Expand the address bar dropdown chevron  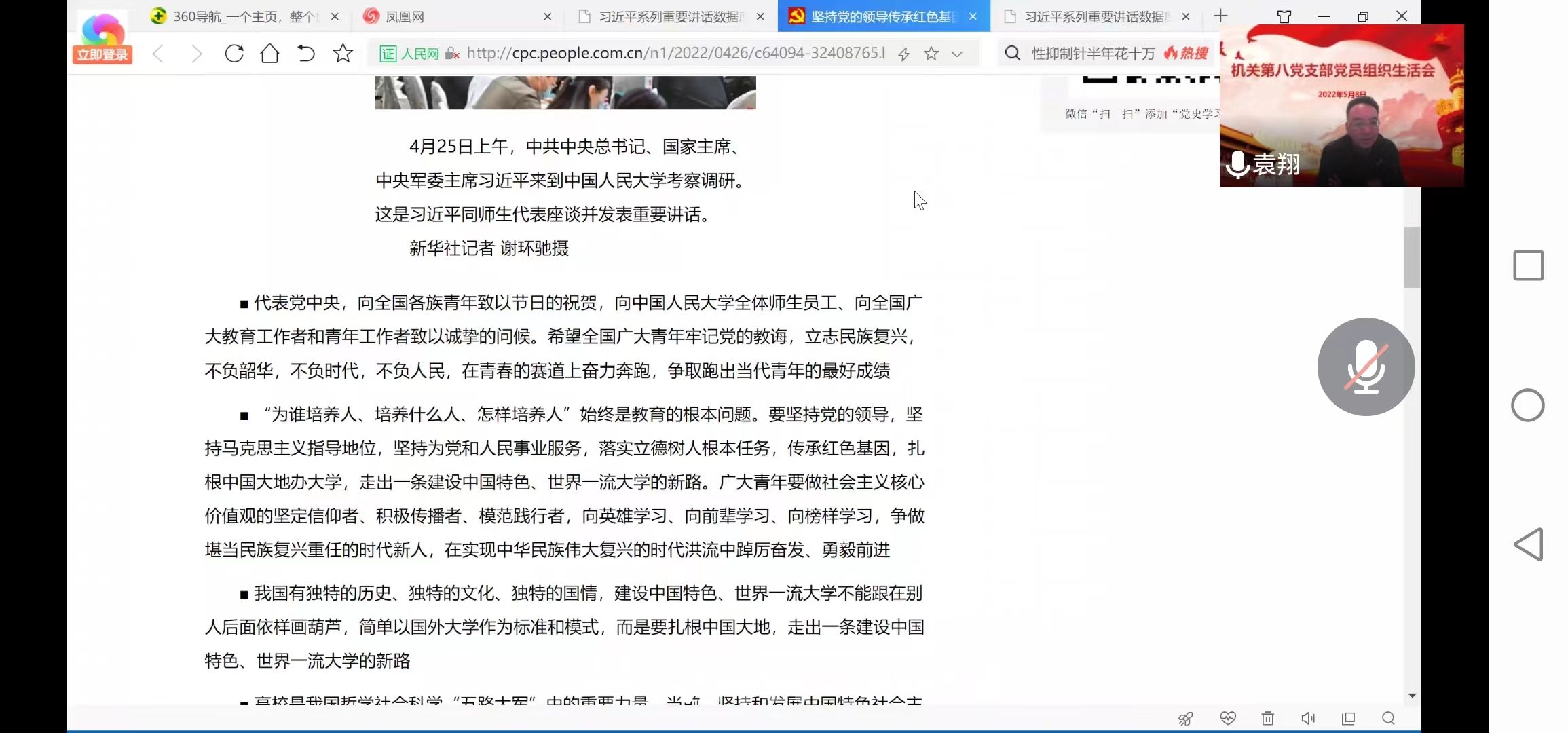(x=957, y=54)
